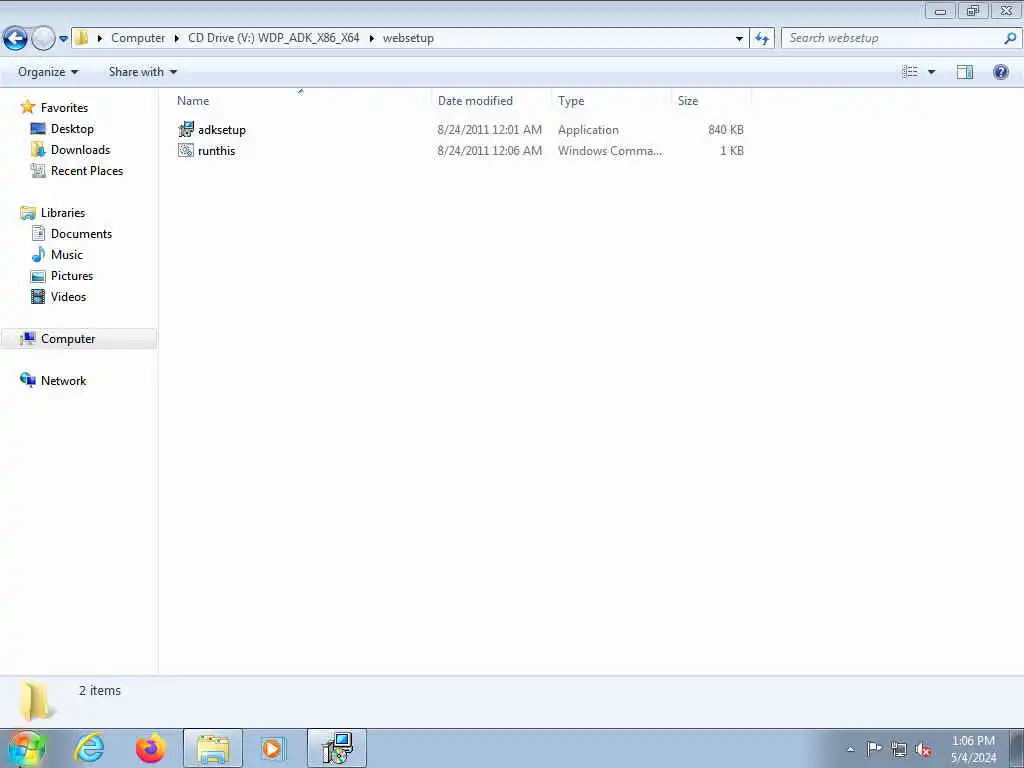Click the Forward navigation arrow button
Image resolution: width=1024 pixels, height=768 pixels.
[43, 39]
